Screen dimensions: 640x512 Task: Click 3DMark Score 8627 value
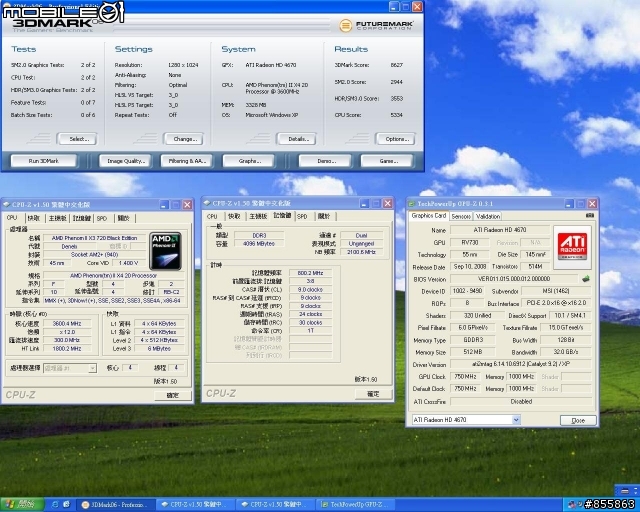(397, 65)
